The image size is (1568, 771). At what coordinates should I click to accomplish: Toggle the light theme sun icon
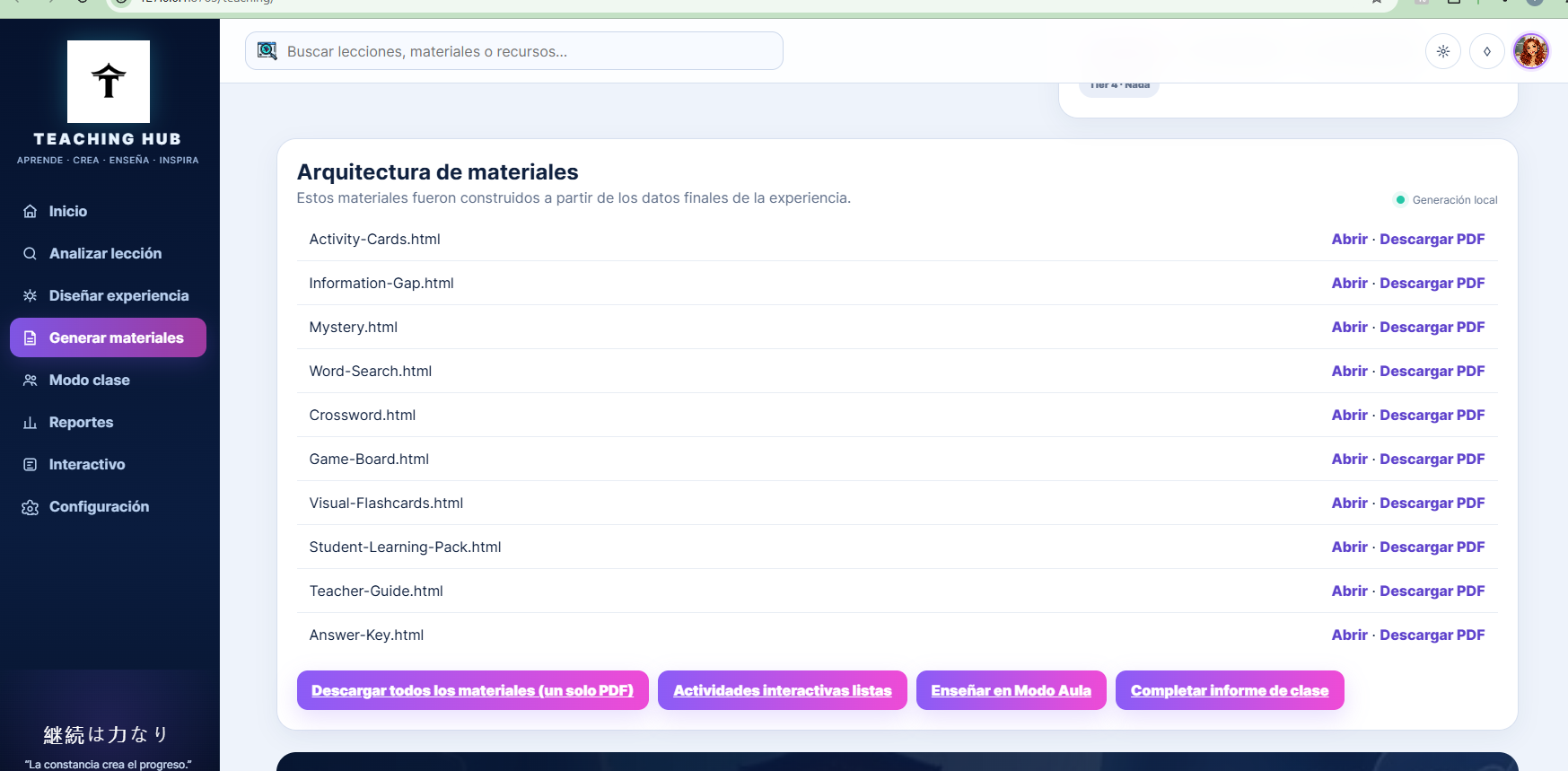tap(1443, 51)
